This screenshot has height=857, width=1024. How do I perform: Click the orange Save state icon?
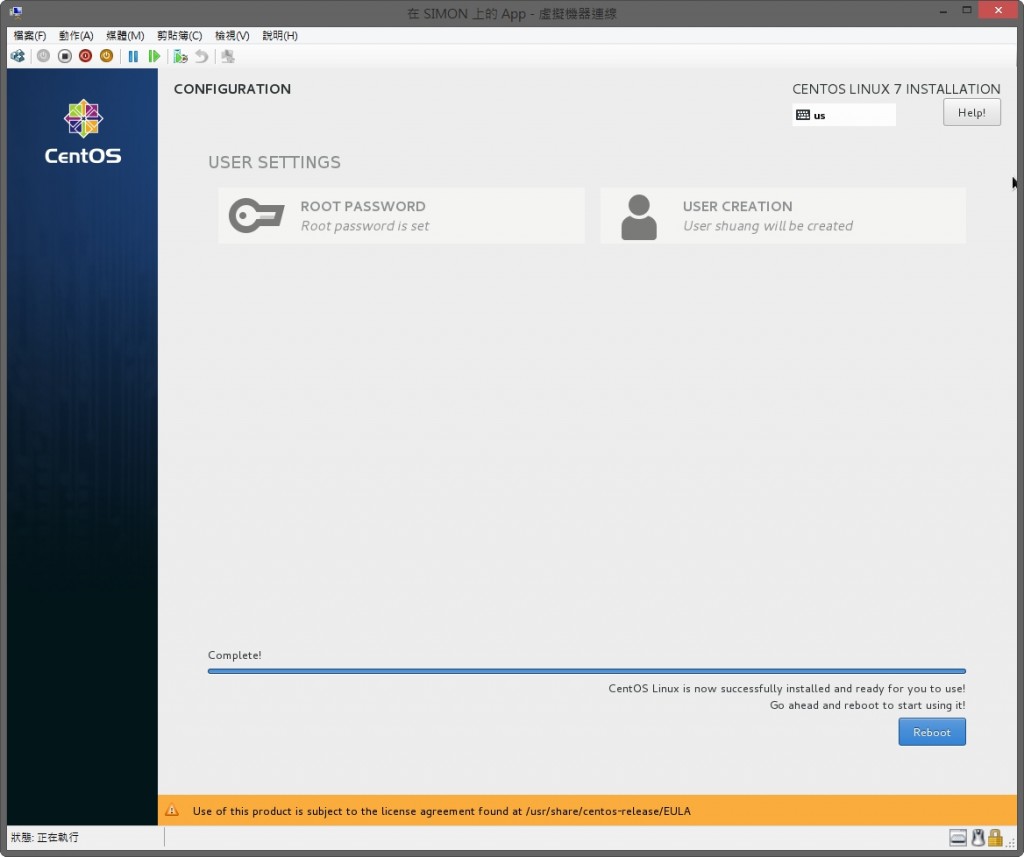[106, 56]
